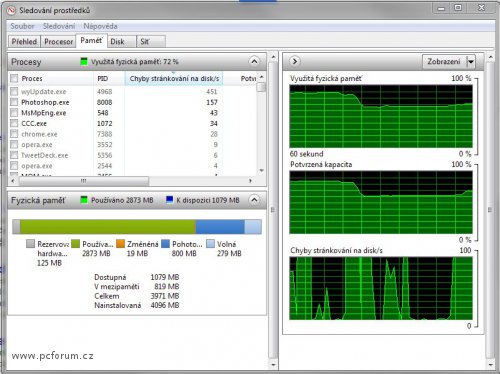The image size is (500, 374).
Task: Check the CCC.exe process checkbox
Action: pyautogui.click(x=14, y=123)
